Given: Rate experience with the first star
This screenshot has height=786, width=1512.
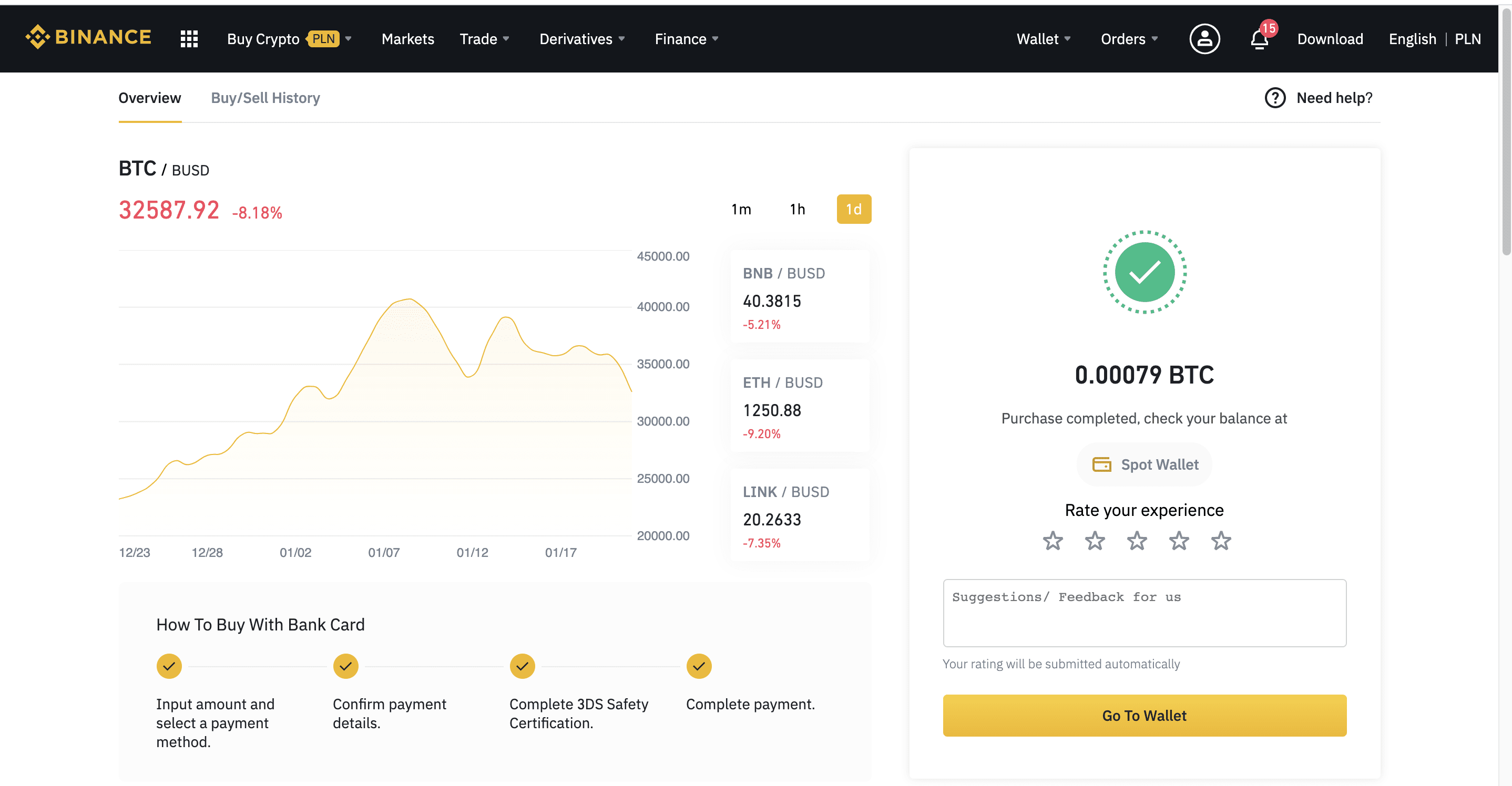Looking at the screenshot, I should (x=1053, y=540).
